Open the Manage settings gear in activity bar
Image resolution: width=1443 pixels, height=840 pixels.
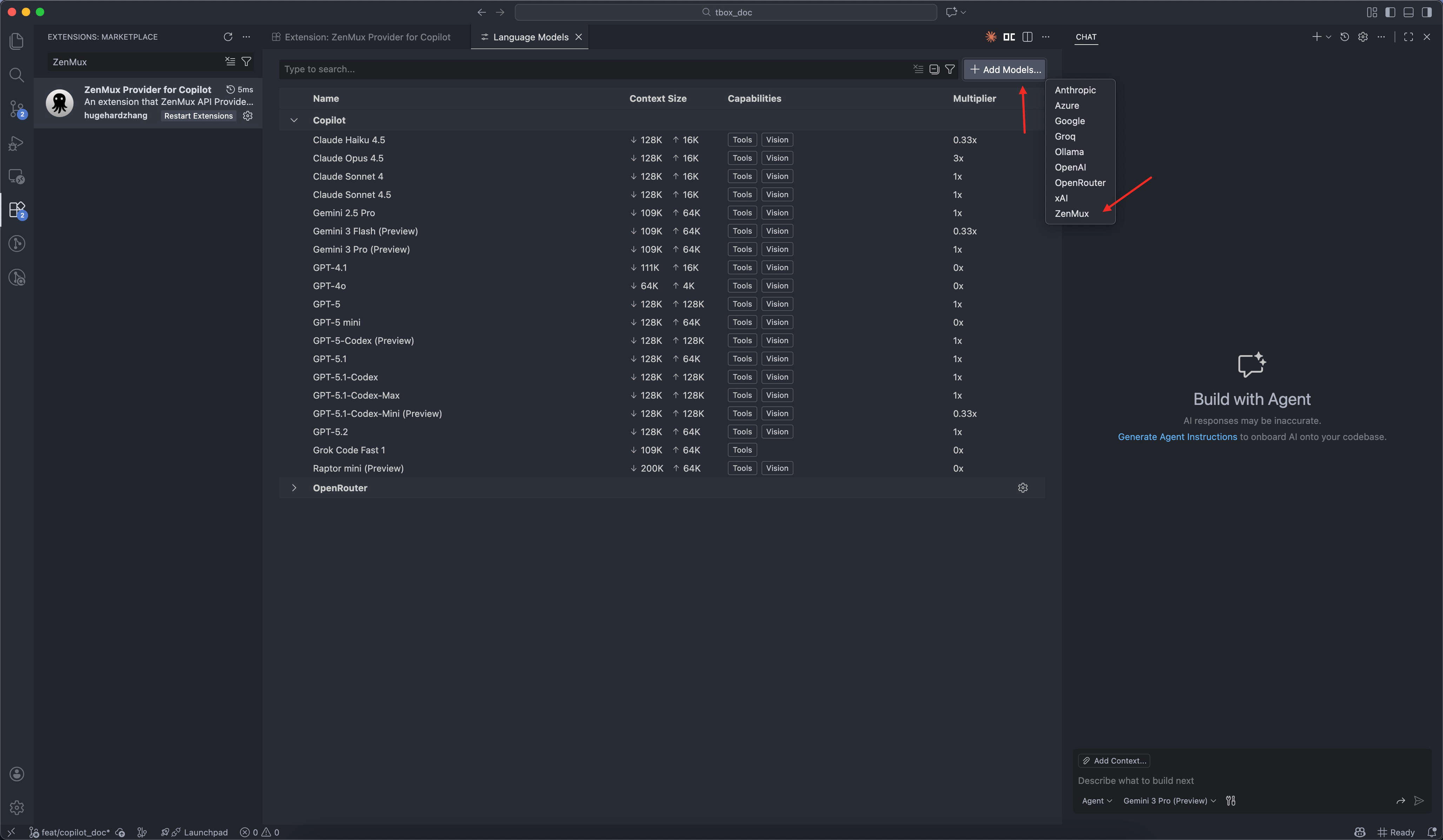[16, 808]
